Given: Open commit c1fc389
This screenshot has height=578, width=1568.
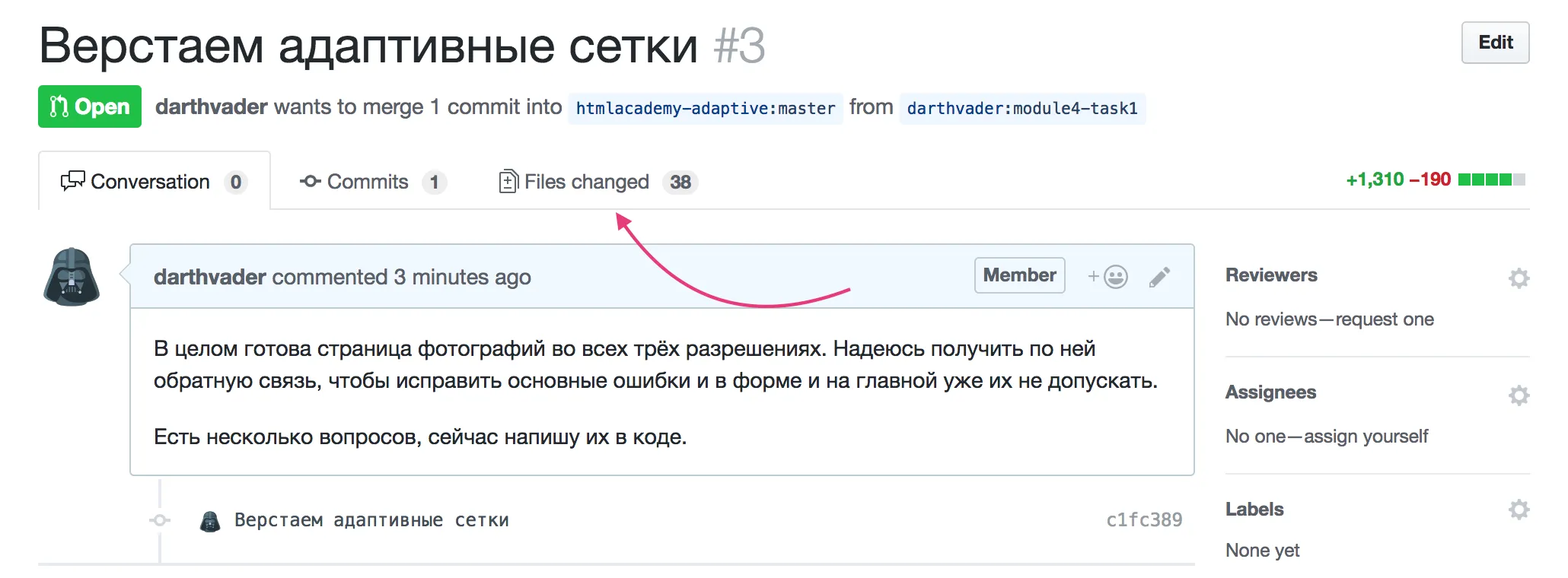Looking at the screenshot, I should point(1143,520).
